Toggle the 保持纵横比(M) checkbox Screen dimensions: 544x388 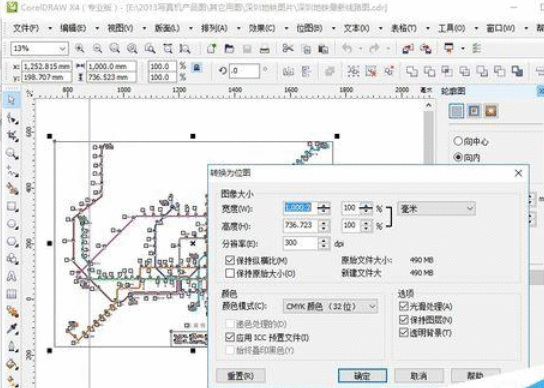(230, 260)
